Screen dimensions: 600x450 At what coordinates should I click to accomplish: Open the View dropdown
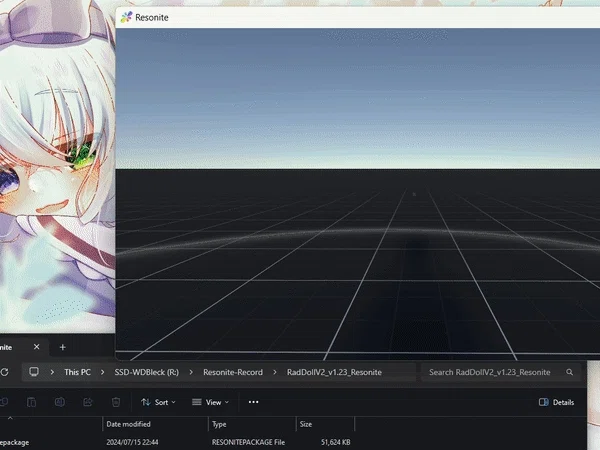[210, 402]
